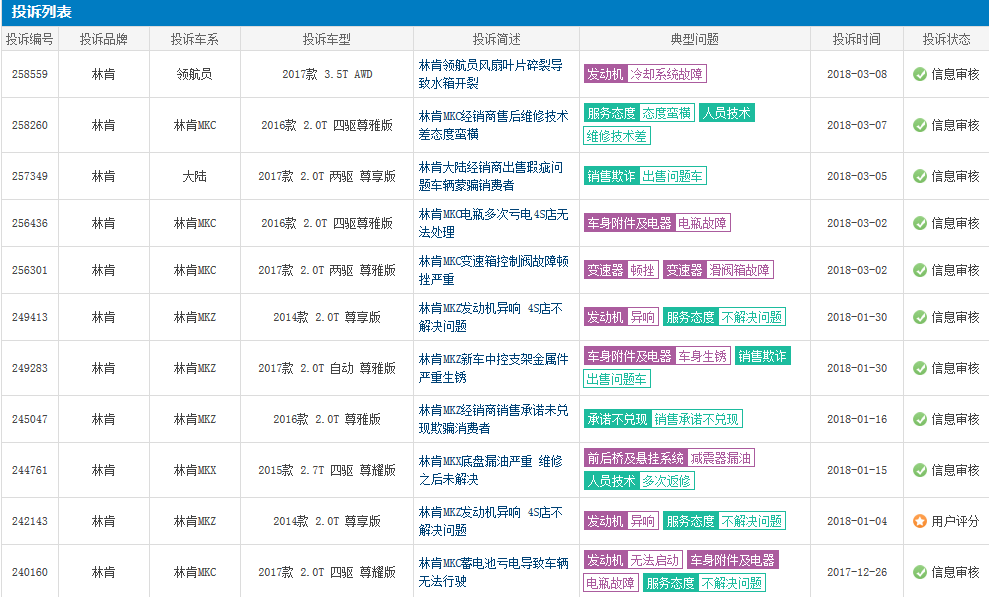
Task: Click green check icon for complaint 244761
Action: pyautogui.click(x=920, y=470)
